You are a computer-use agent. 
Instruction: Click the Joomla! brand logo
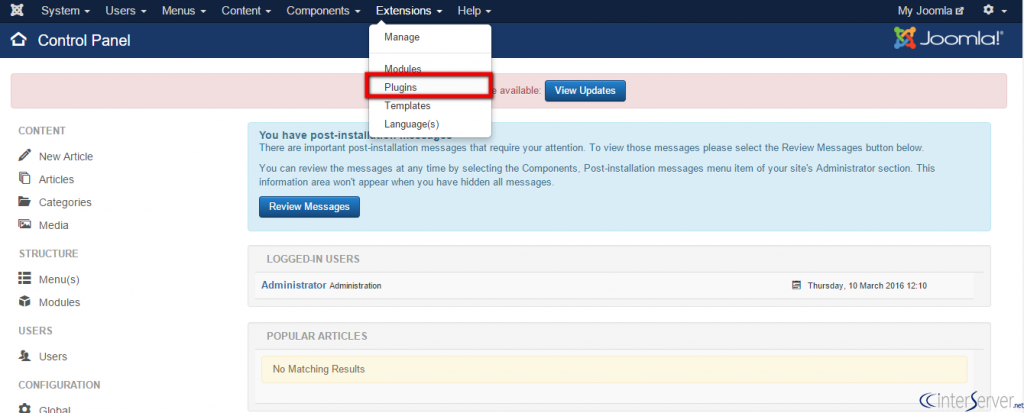(x=948, y=39)
